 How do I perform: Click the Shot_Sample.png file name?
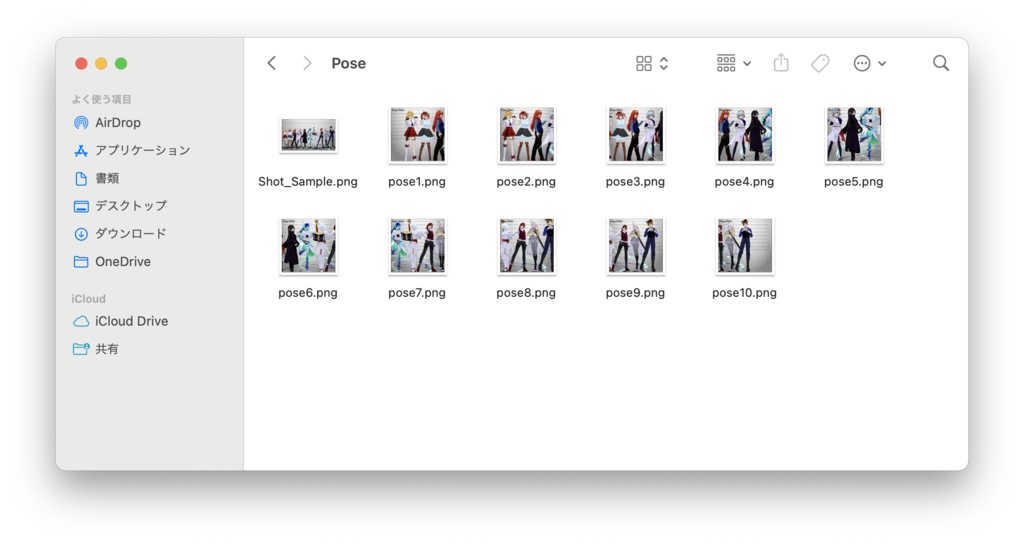(308, 182)
